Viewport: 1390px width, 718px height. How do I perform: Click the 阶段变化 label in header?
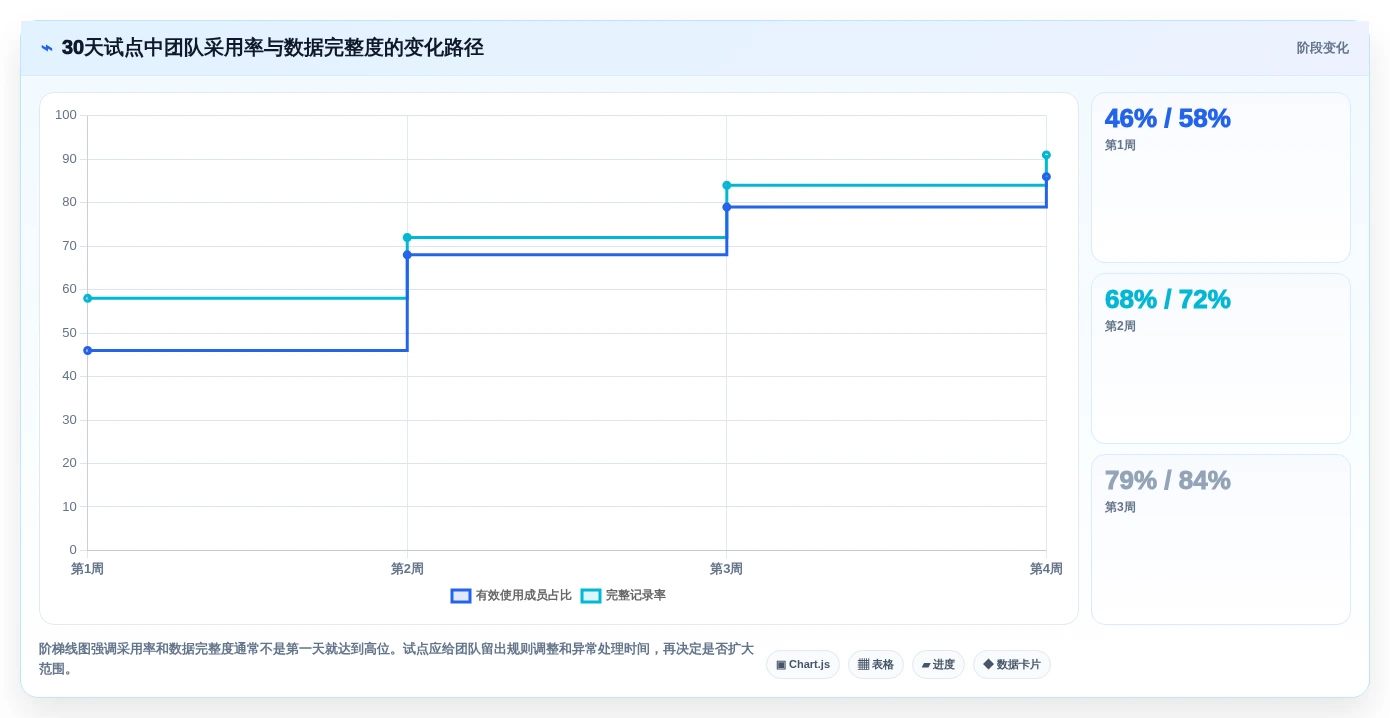[x=1322, y=48]
